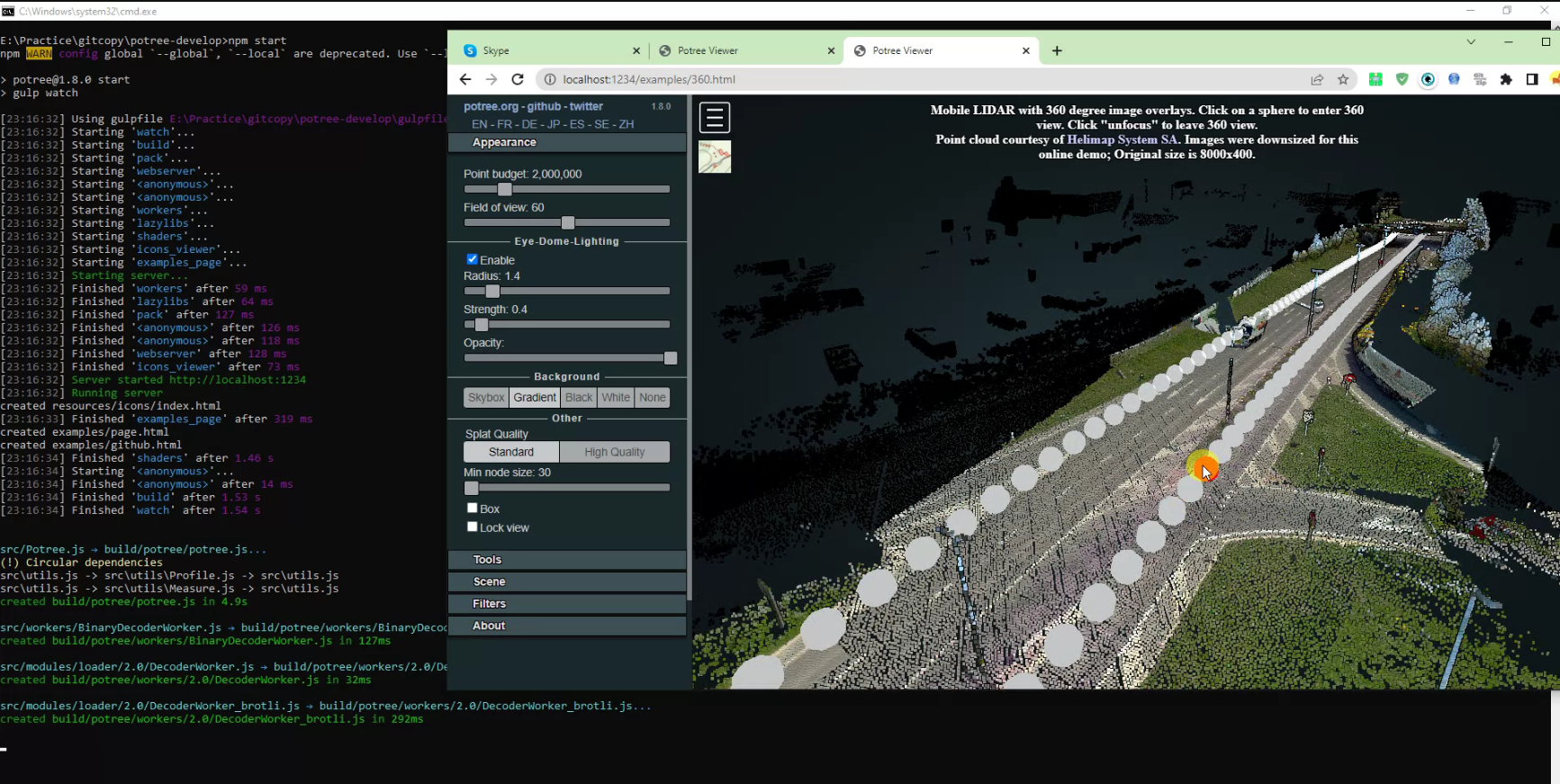1560x784 pixels.
Task: Expand the Tools section
Action: tap(567, 560)
